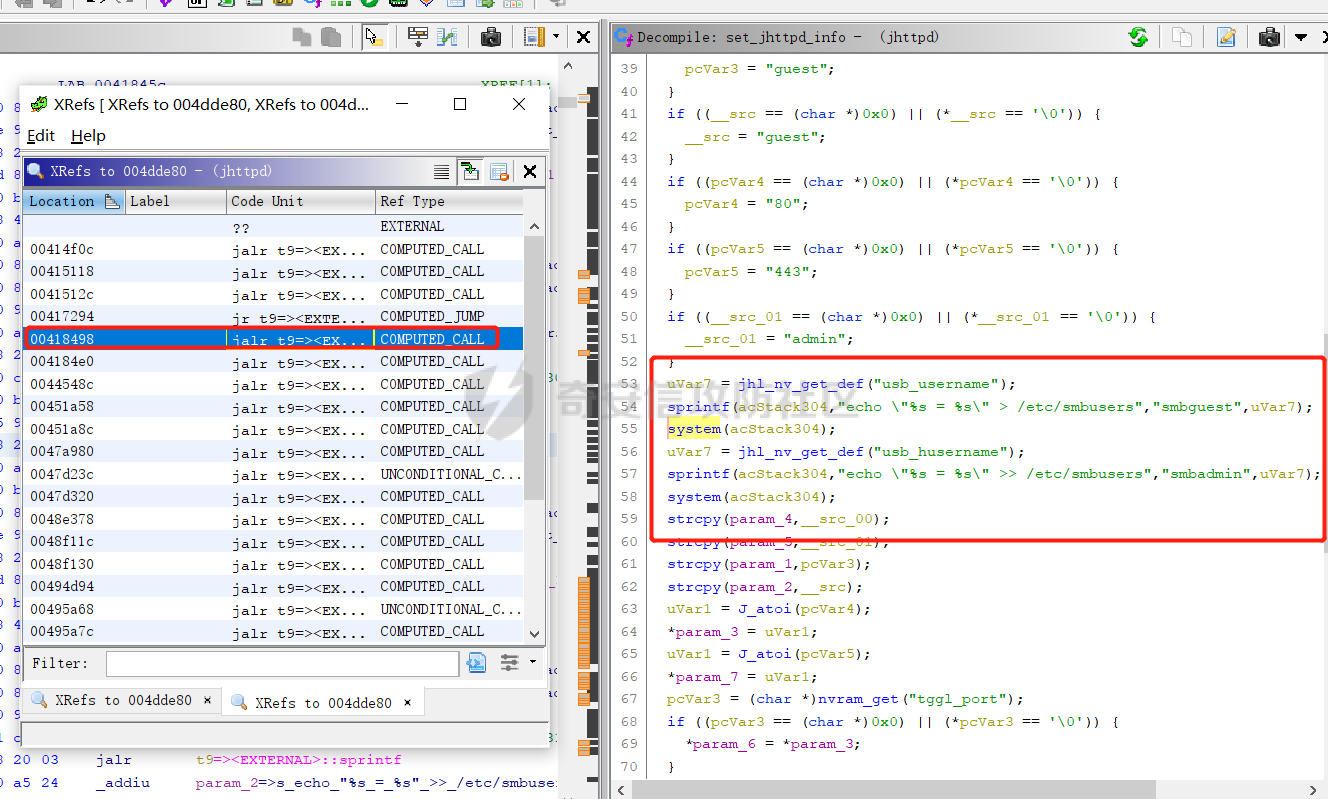The width and height of the screenshot is (1328, 799).
Task: Click the XRefs table scroll down arrow
Action: coord(534,634)
